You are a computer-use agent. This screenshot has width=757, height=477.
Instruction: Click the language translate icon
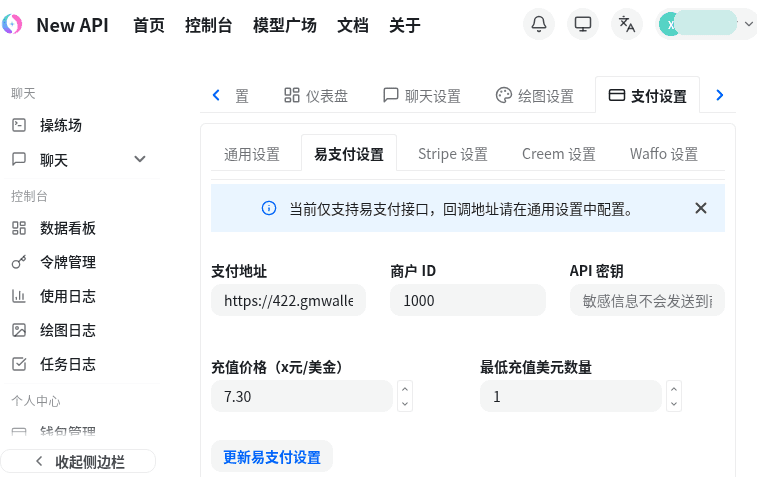pos(627,25)
